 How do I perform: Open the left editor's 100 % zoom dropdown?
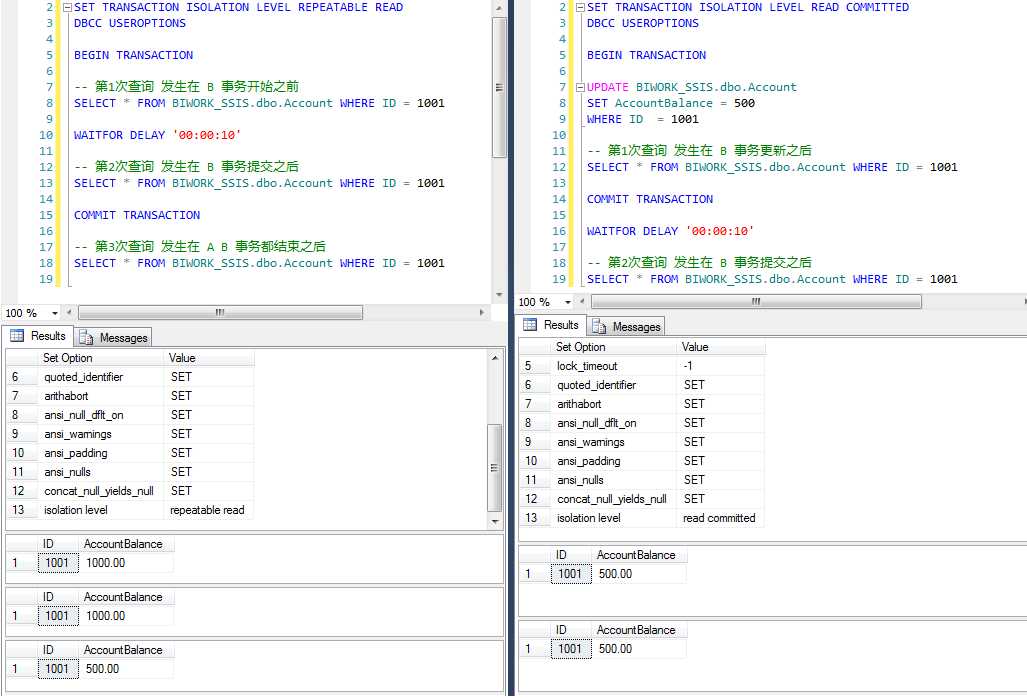[55, 313]
